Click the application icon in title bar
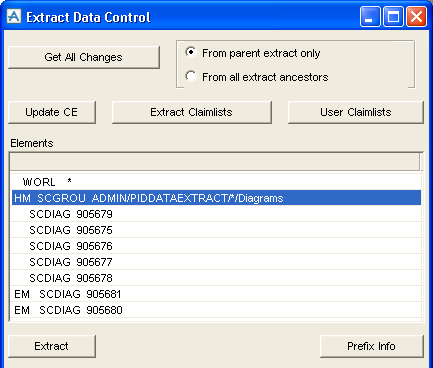433x368 pixels. [x=14, y=16]
